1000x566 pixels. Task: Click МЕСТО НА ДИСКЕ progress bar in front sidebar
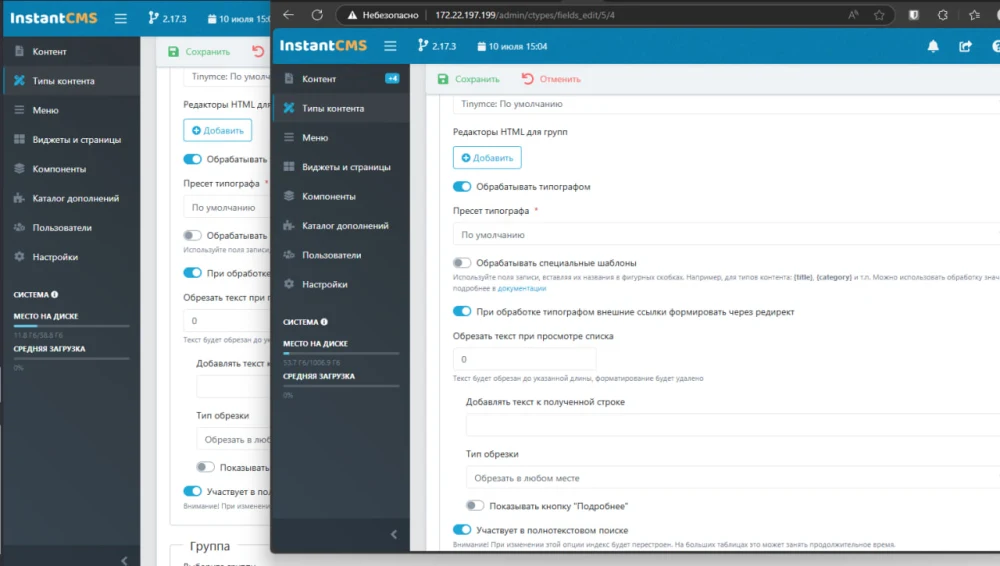(341, 353)
